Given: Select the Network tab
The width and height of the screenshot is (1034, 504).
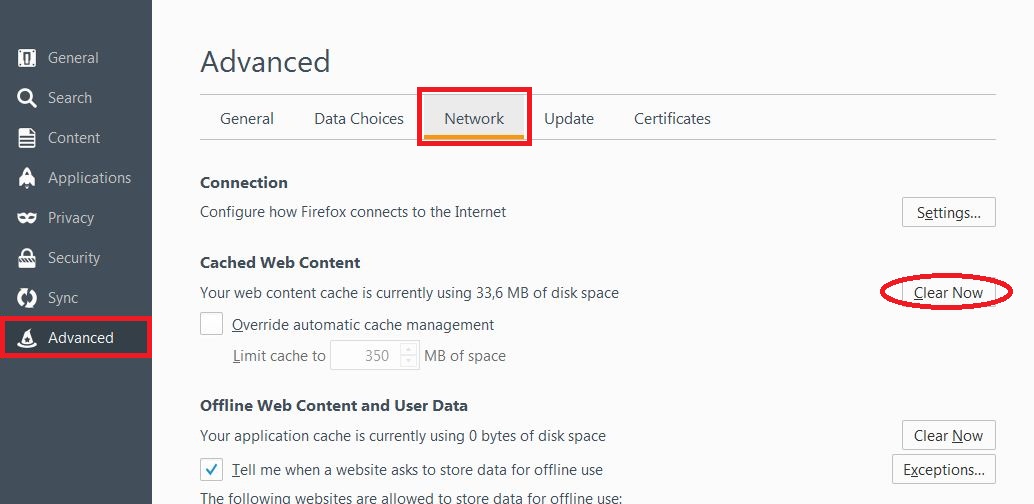Looking at the screenshot, I should point(474,119).
